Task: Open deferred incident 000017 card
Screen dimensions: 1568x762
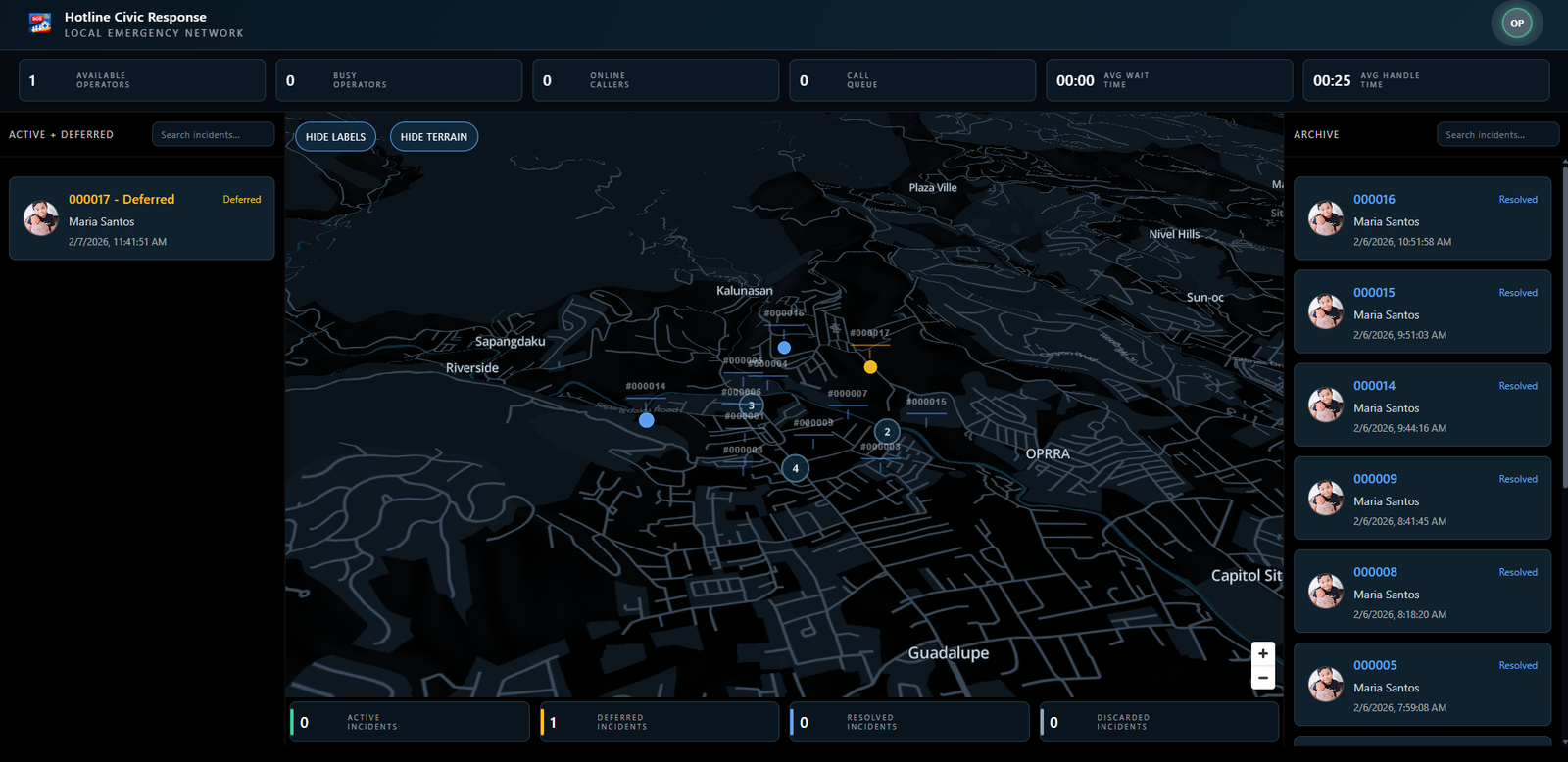Action: pos(142,218)
